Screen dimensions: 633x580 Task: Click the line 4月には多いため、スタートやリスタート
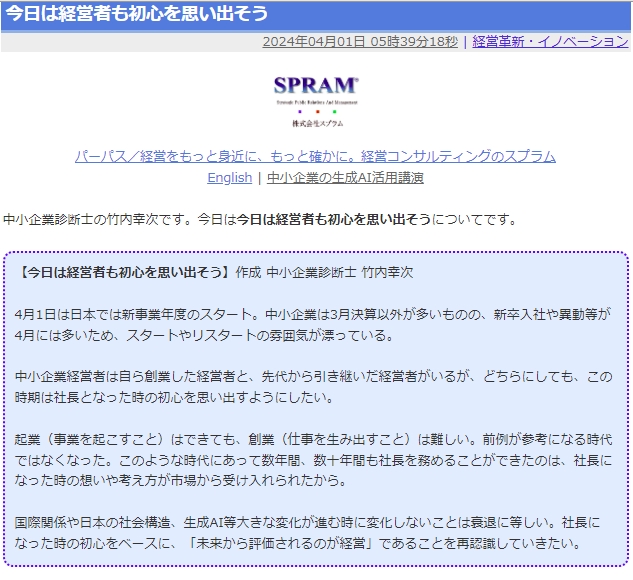[204, 335]
